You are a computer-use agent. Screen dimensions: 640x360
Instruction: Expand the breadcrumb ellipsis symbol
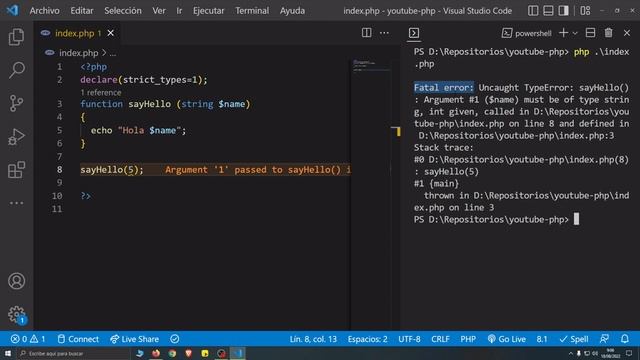(x=113, y=53)
